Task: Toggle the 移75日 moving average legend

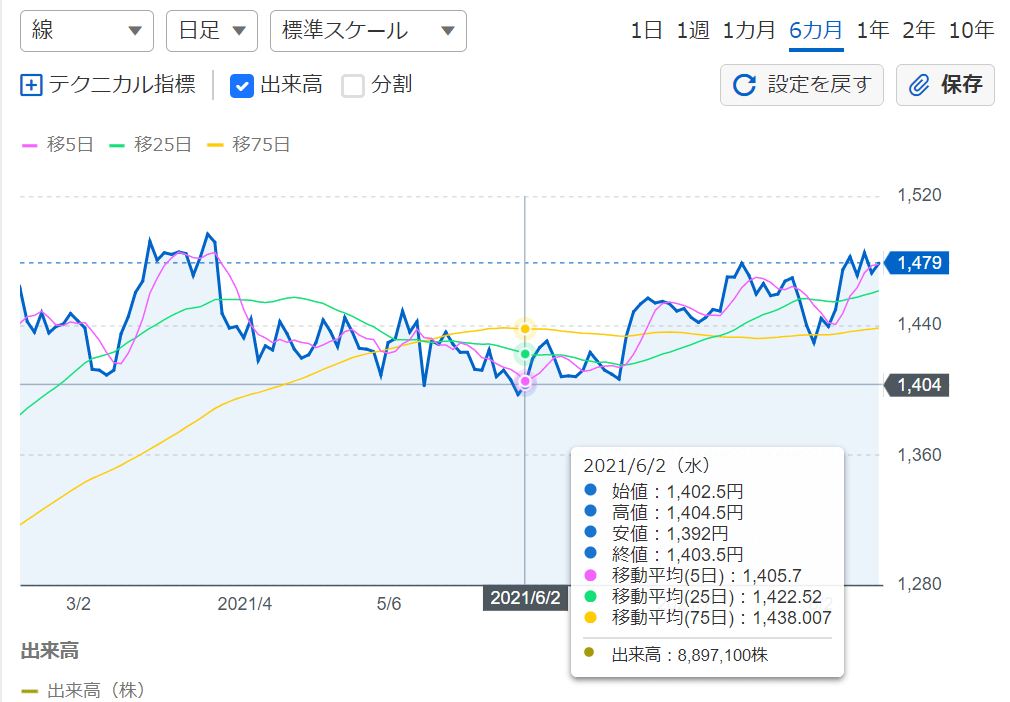Action: [249, 144]
